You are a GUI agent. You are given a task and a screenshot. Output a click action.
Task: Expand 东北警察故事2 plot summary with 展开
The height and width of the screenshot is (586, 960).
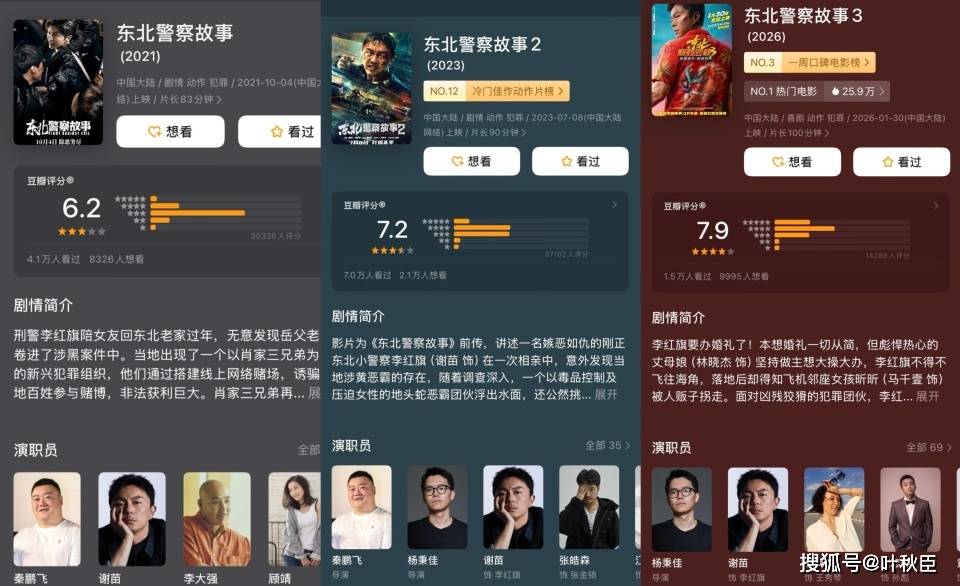pos(606,394)
